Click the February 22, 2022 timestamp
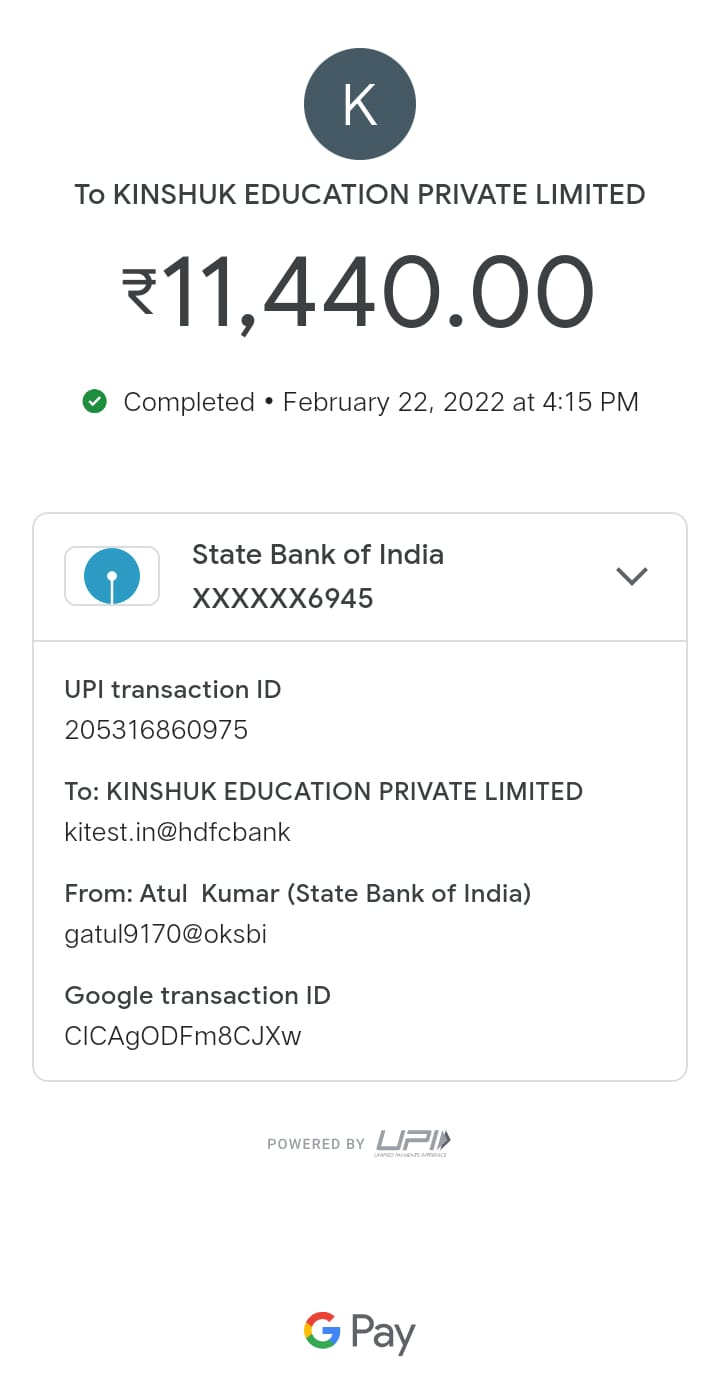Screen dimensions: 720x1390 coord(460,402)
